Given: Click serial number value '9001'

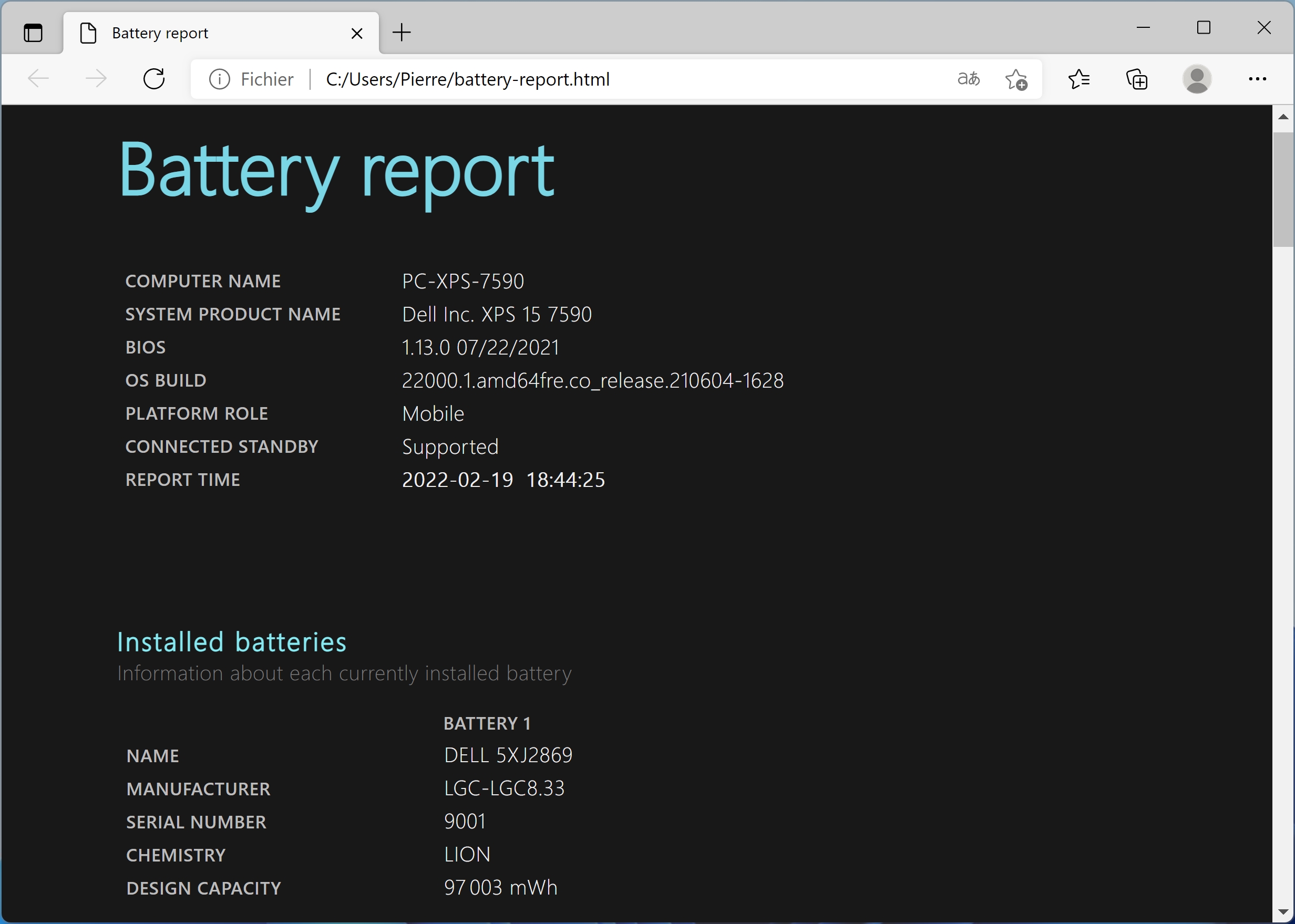Looking at the screenshot, I should point(465,822).
